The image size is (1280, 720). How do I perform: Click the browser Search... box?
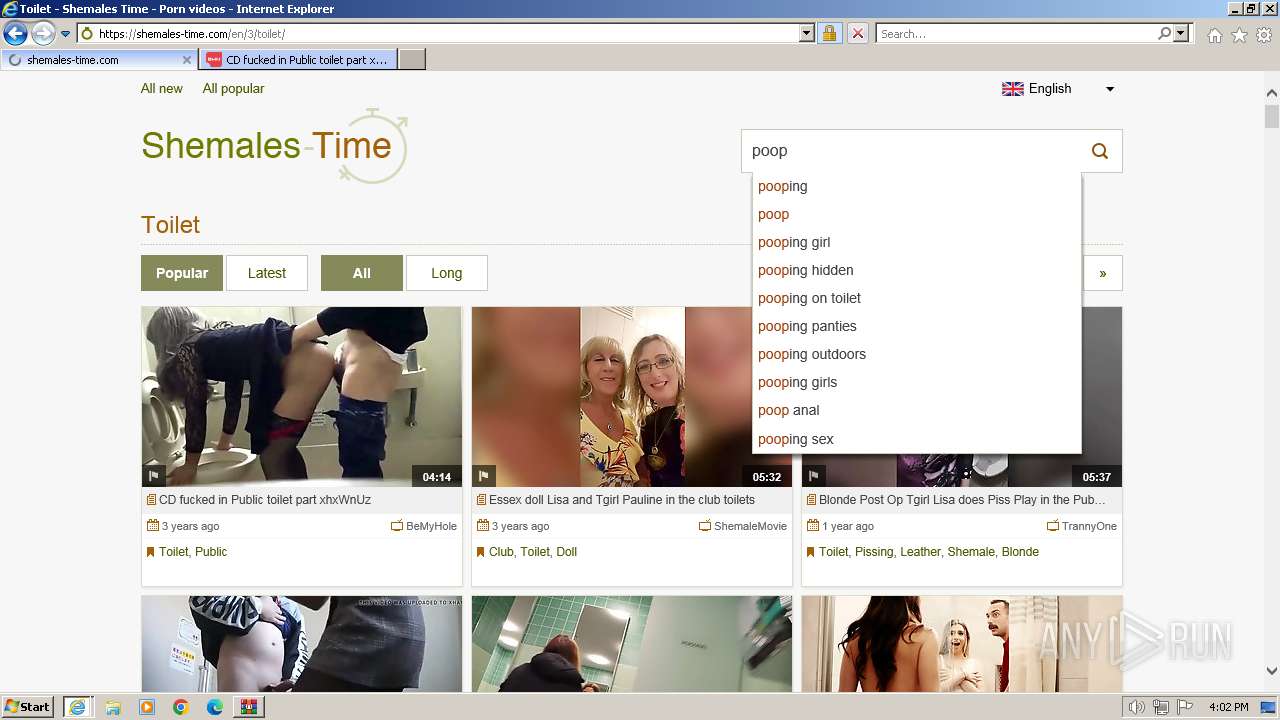point(1017,34)
